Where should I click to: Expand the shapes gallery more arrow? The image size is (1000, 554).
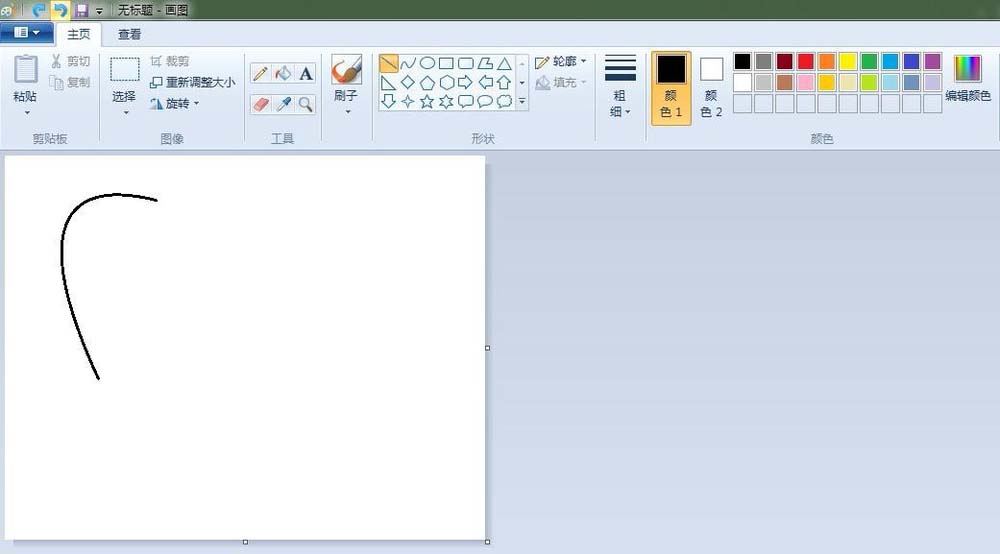coord(522,101)
